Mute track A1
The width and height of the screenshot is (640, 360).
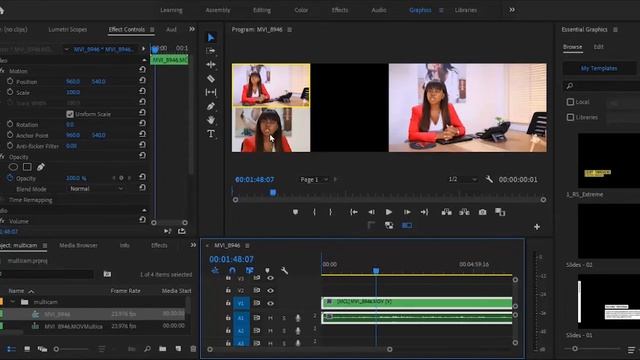click(x=270, y=318)
